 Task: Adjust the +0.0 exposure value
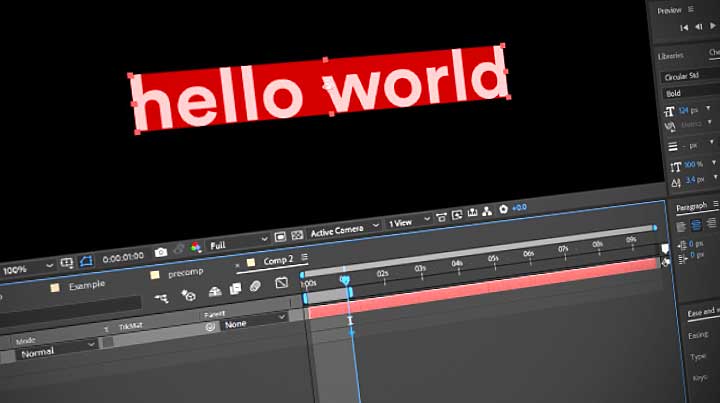(x=519, y=207)
